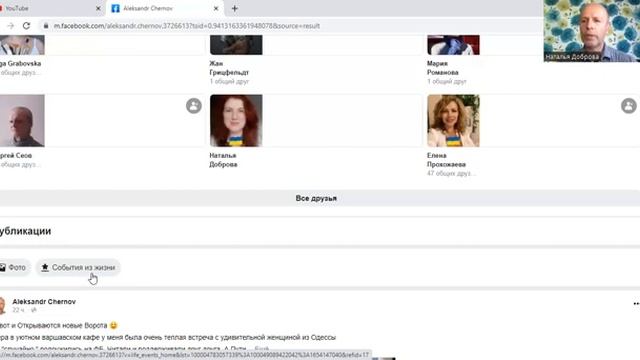The image size is (640, 360).
Task: Switch to the YouTube tab
Action: tap(49, 8)
